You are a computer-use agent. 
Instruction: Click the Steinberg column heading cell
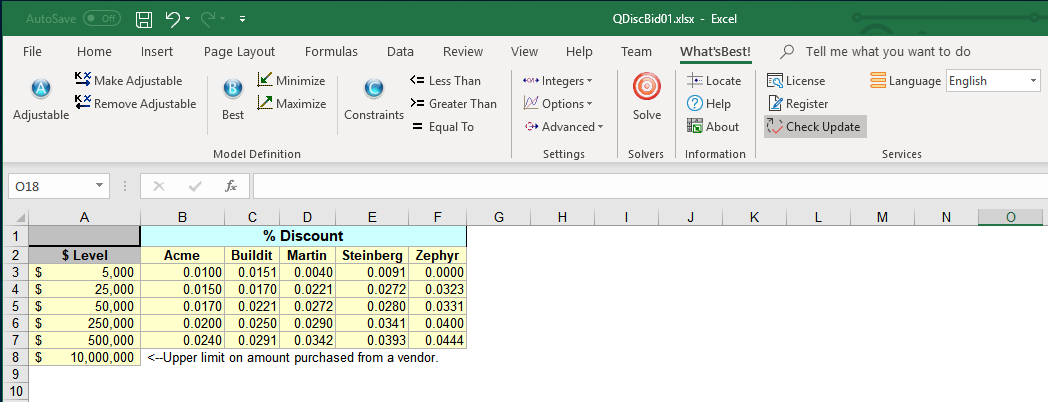372,255
